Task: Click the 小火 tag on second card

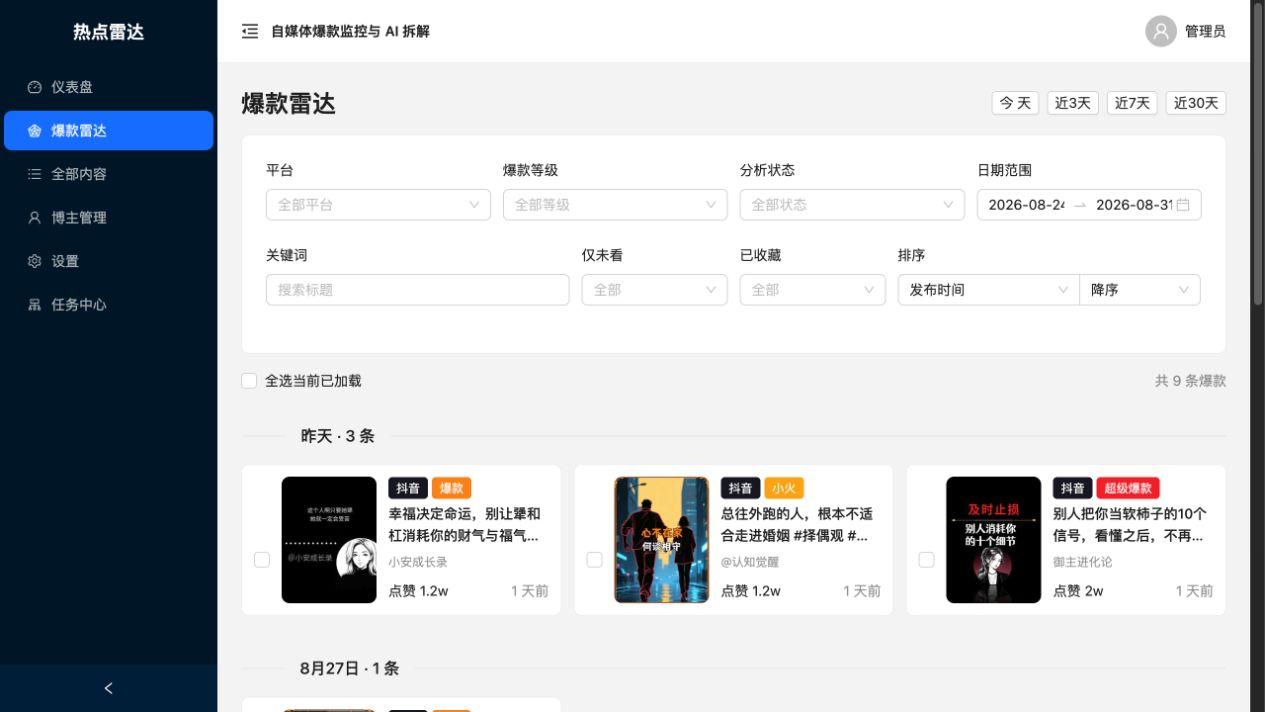Action: 784,488
